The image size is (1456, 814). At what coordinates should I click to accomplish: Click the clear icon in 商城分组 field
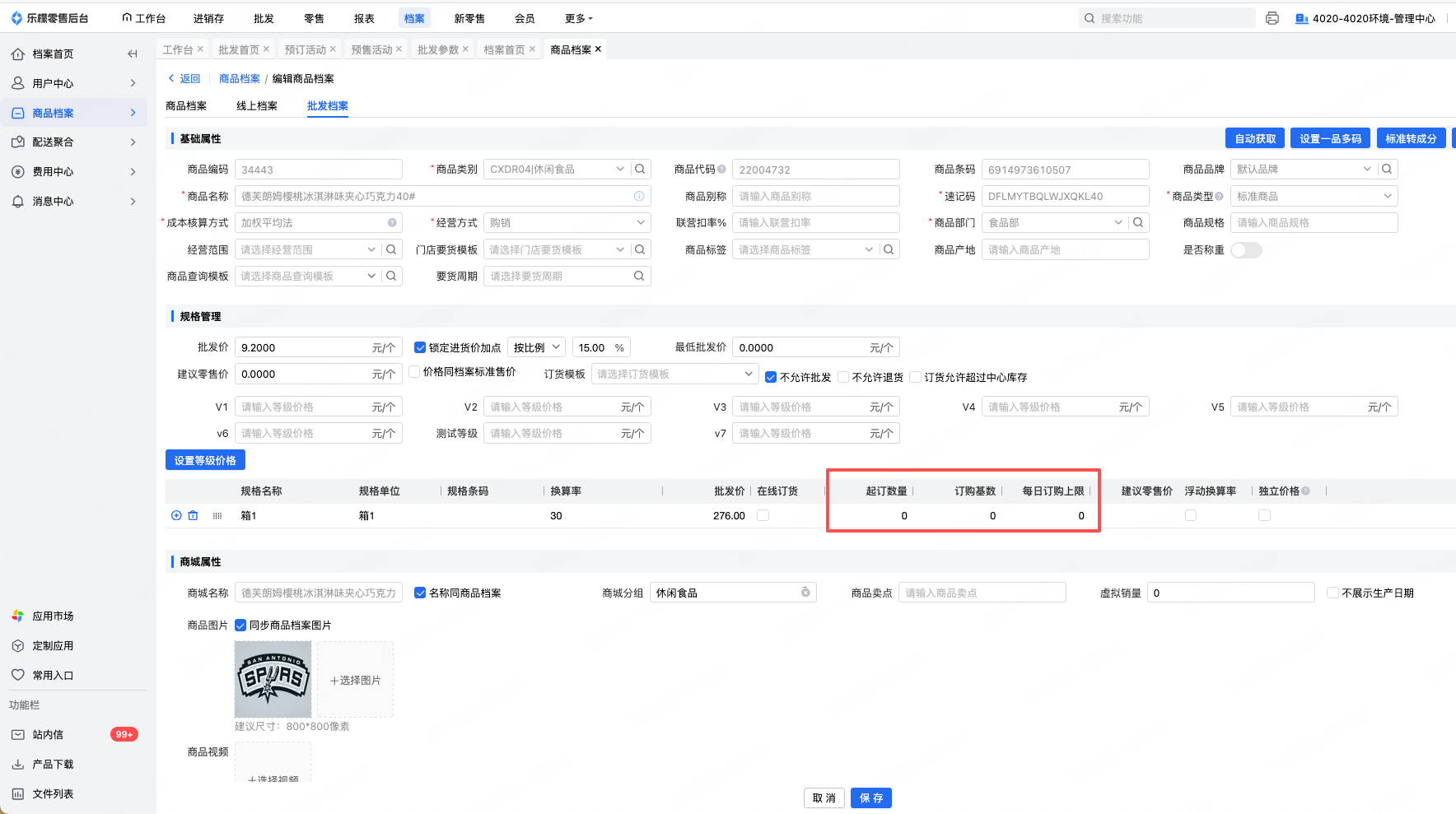click(x=805, y=593)
